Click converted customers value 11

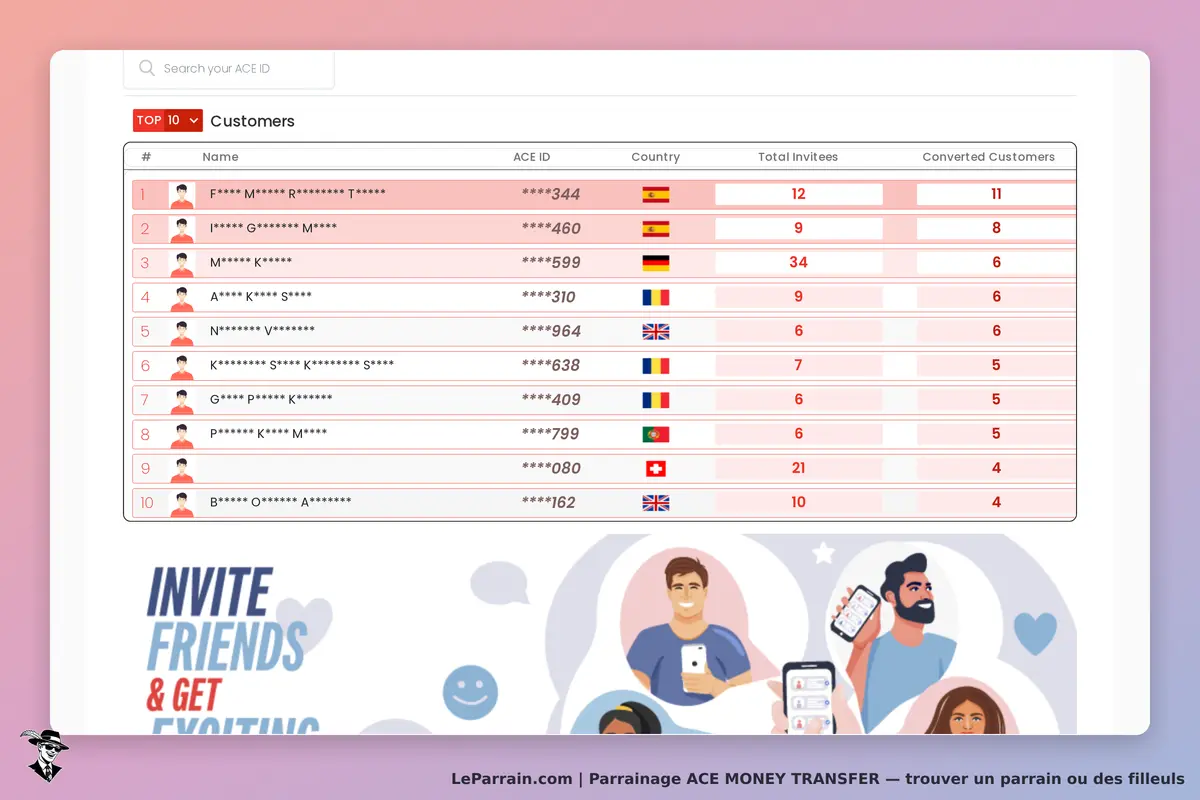coord(996,194)
